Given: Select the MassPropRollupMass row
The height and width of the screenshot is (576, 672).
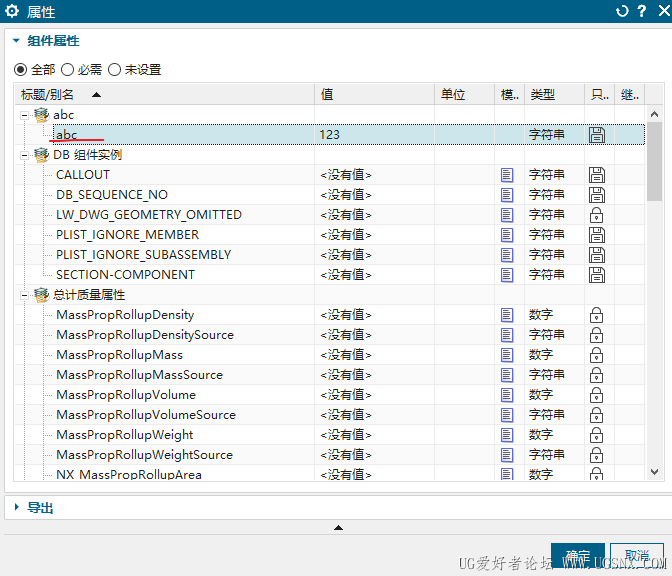Looking at the screenshot, I should pyautogui.click(x=330, y=355).
